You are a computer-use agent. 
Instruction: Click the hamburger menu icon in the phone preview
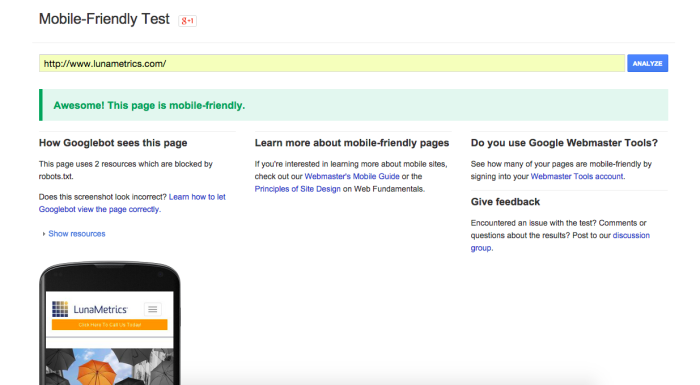(x=153, y=309)
